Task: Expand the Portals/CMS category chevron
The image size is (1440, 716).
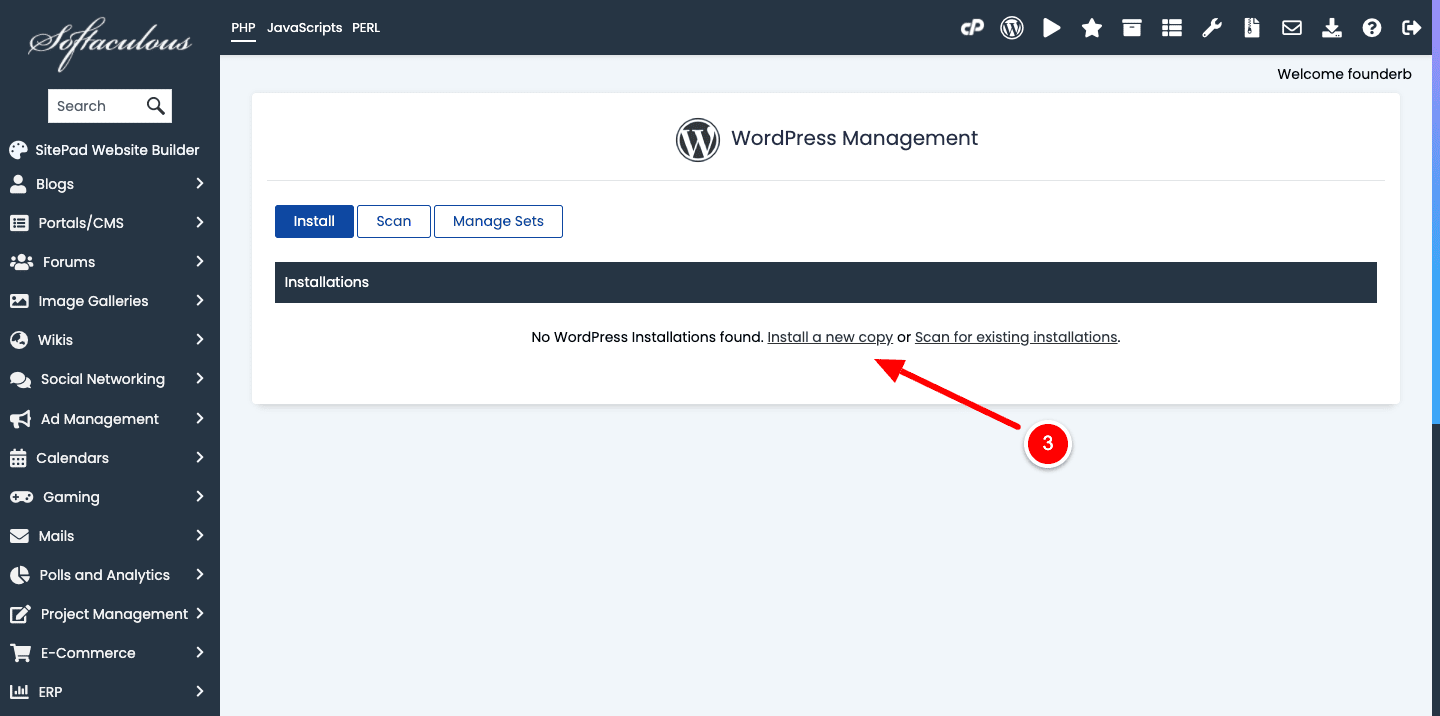Action: tap(200, 222)
